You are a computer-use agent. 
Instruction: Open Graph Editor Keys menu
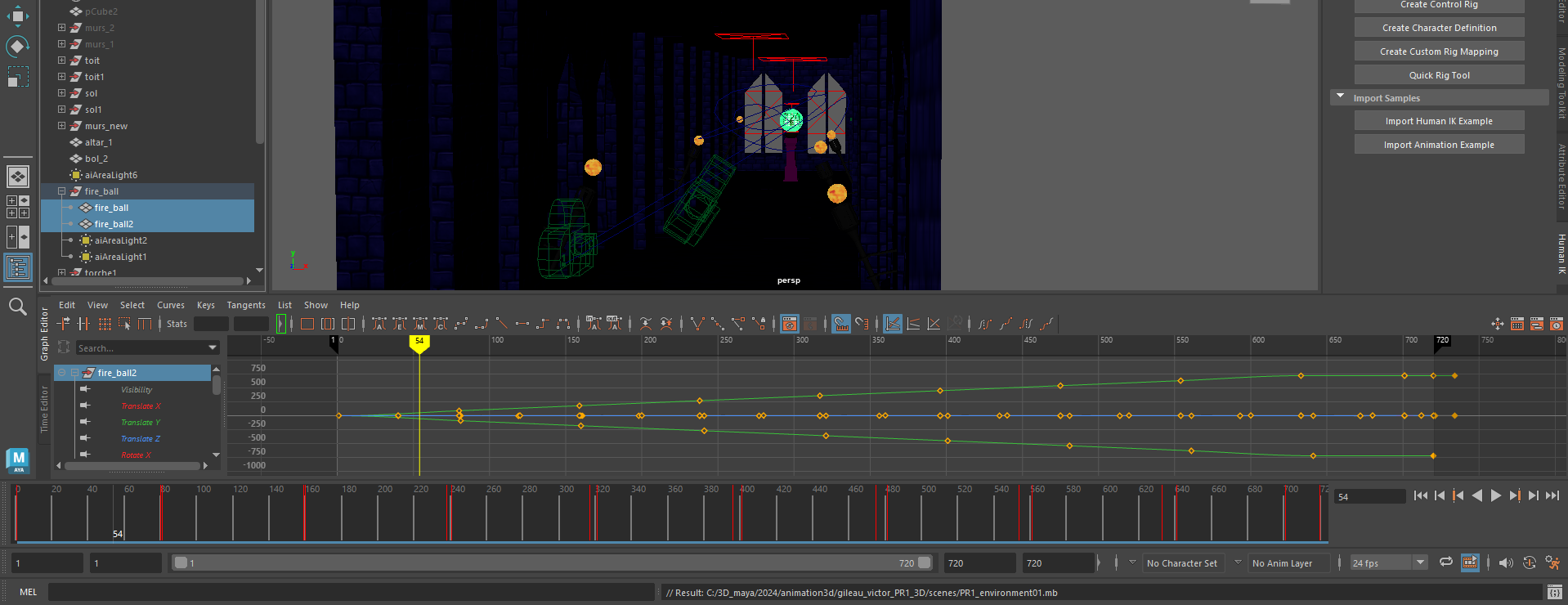(206, 305)
